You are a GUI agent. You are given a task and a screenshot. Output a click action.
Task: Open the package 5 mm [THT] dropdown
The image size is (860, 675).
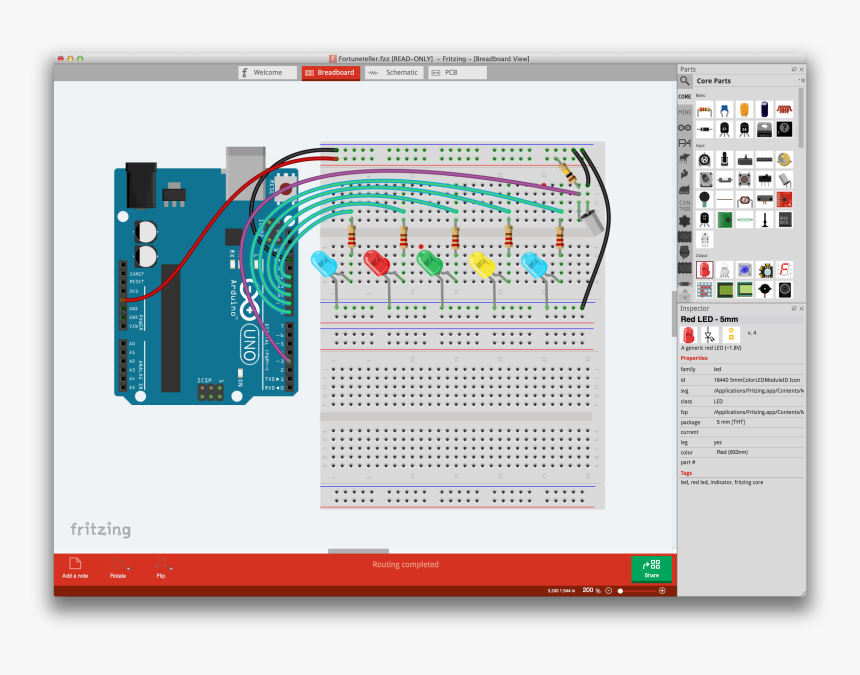(759, 422)
